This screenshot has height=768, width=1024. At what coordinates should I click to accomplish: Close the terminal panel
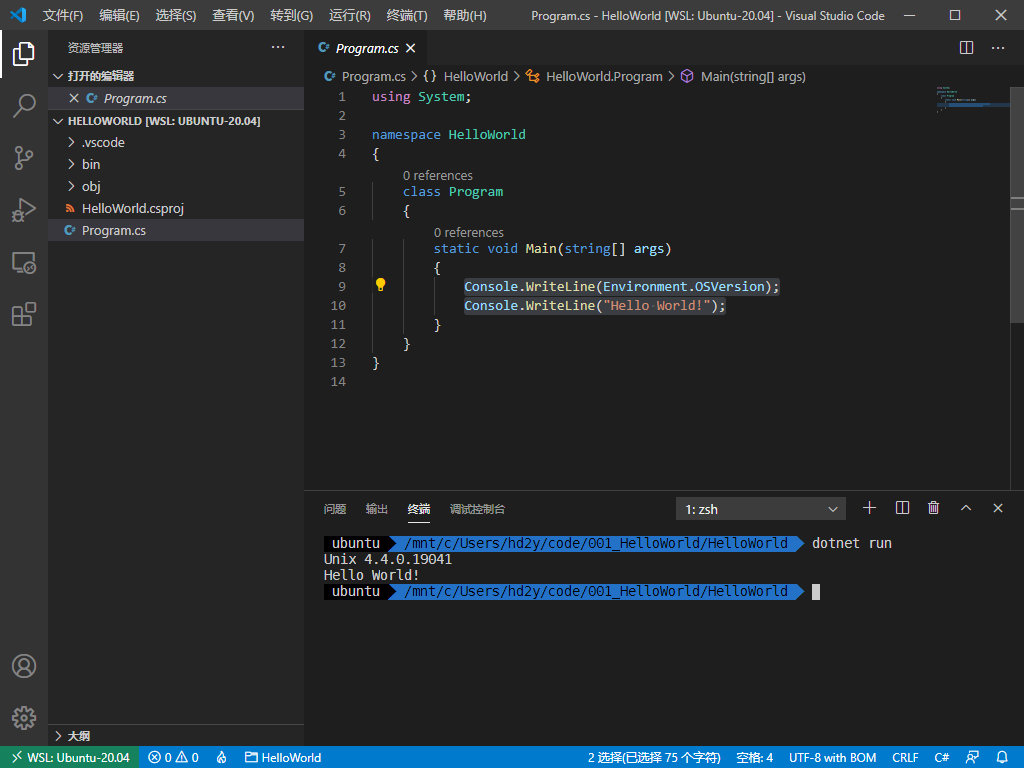coord(998,508)
